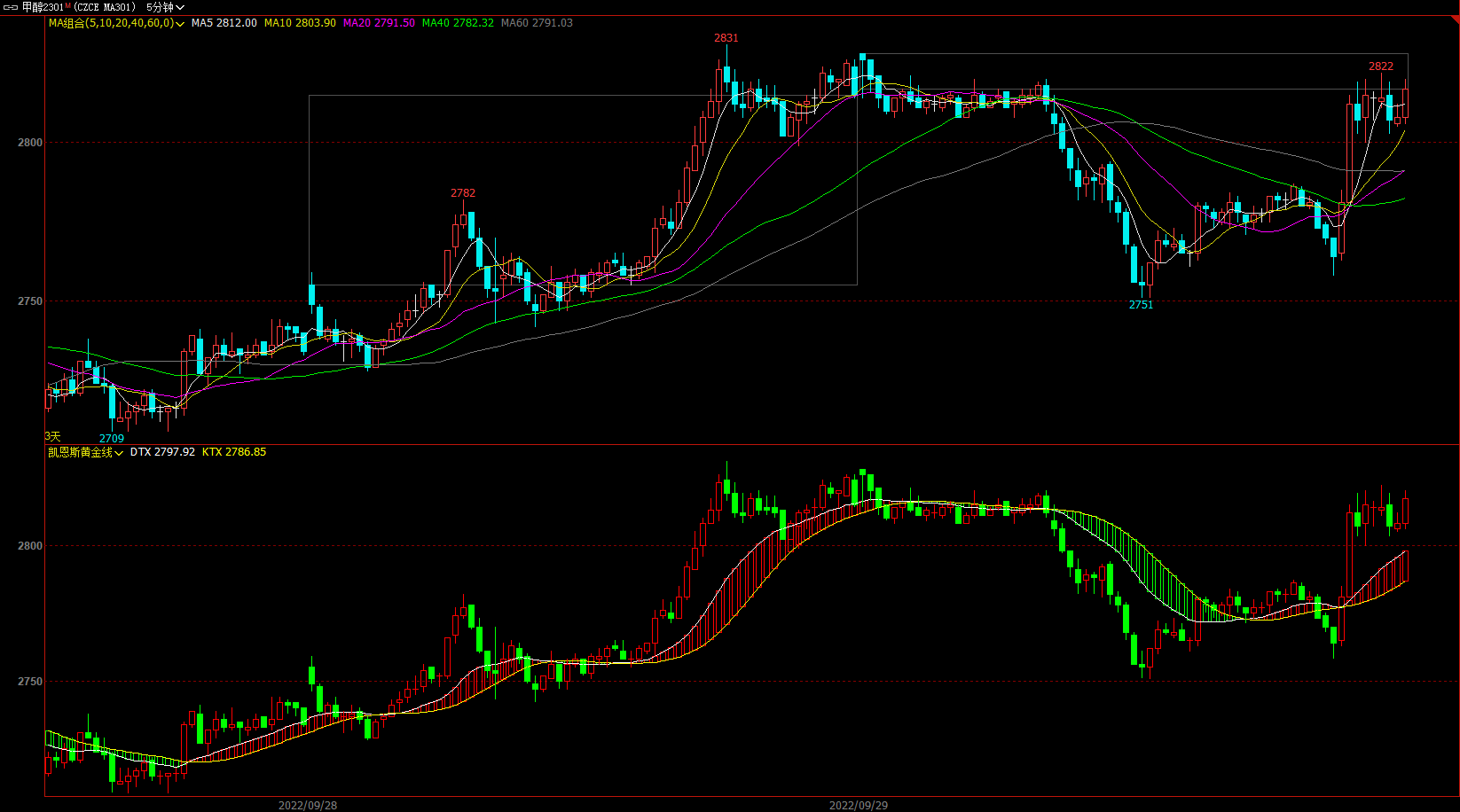Open the 凯恩斯黄金线 indicator dropdown

[x=85, y=452]
